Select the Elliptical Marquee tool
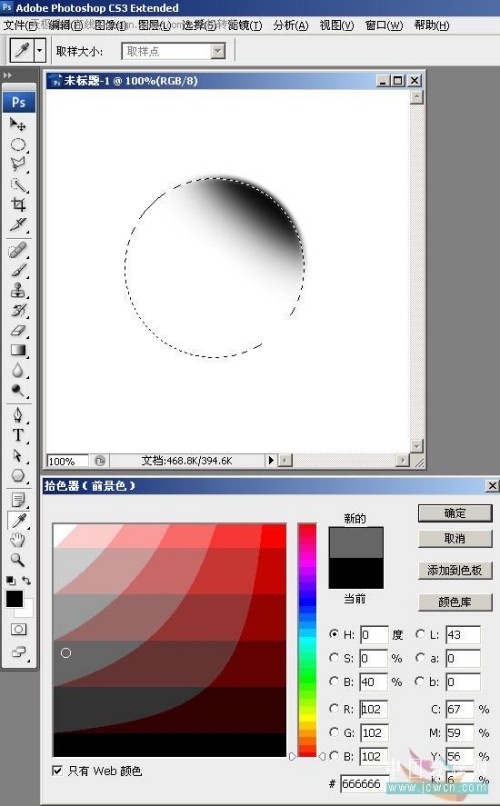 18,144
